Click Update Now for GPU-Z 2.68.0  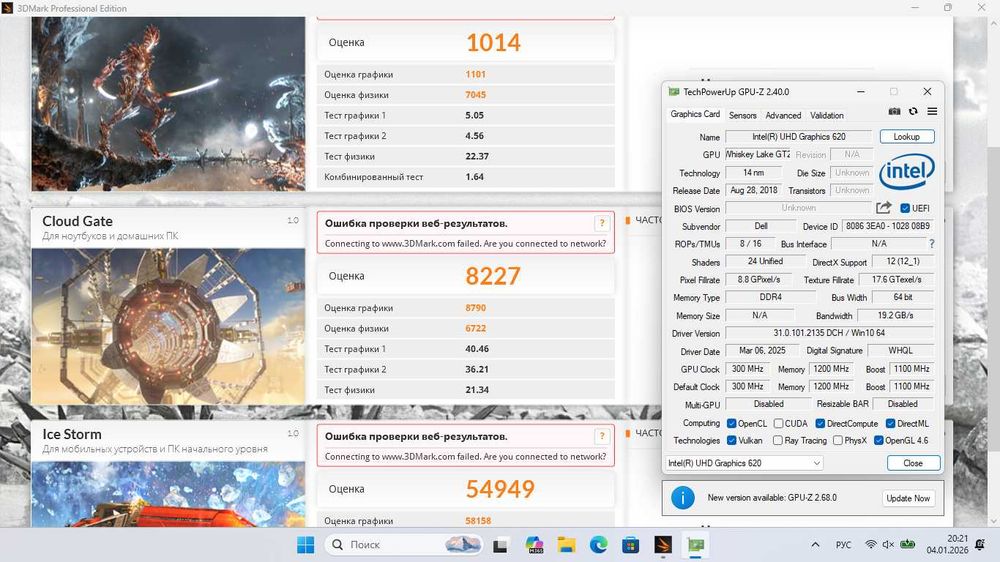[x=908, y=498]
